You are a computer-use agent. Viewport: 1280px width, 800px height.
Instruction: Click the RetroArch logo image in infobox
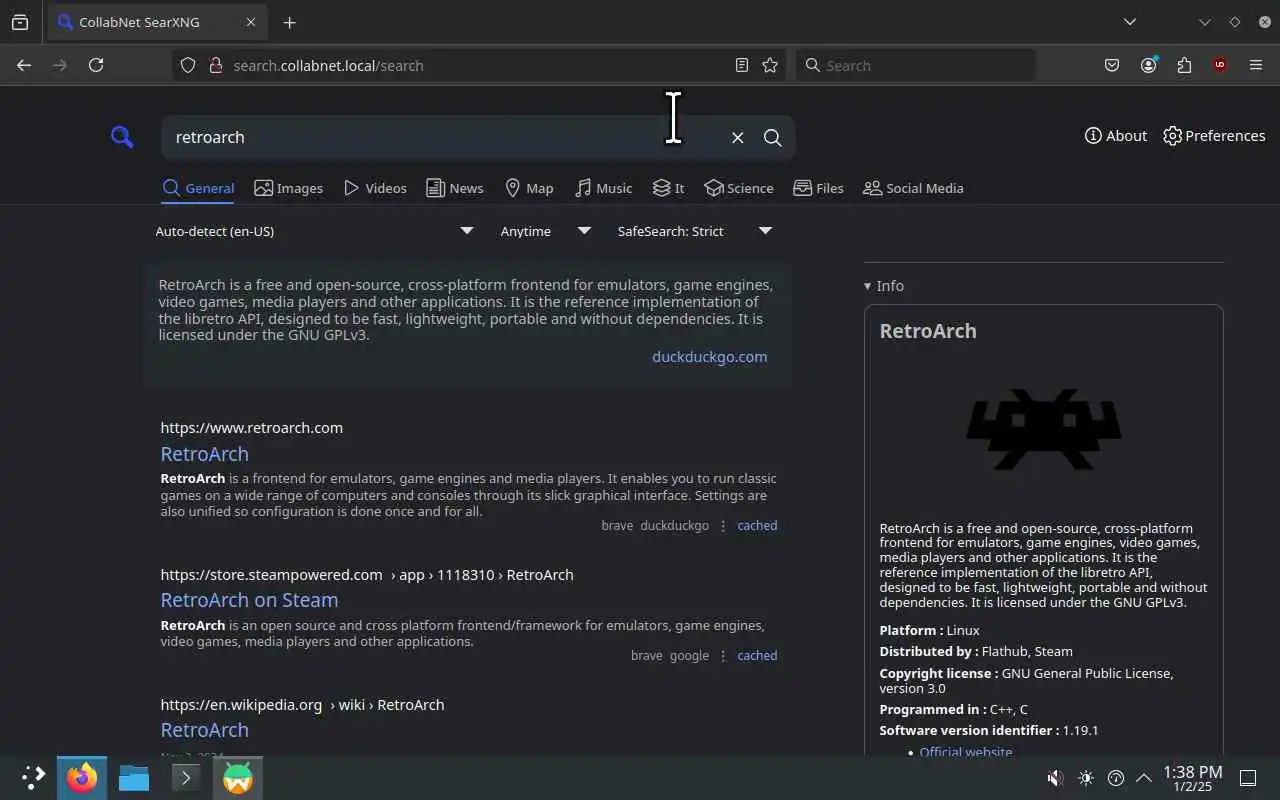pyautogui.click(x=1043, y=430)
